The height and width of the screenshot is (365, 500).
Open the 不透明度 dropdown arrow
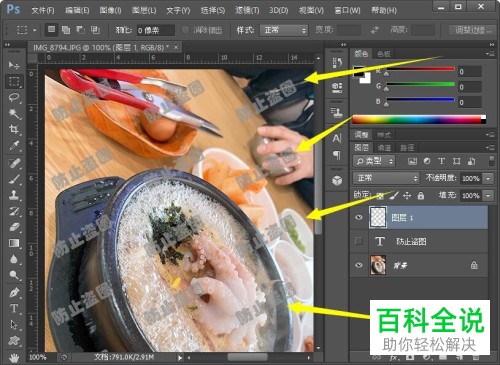pos(488,178)
